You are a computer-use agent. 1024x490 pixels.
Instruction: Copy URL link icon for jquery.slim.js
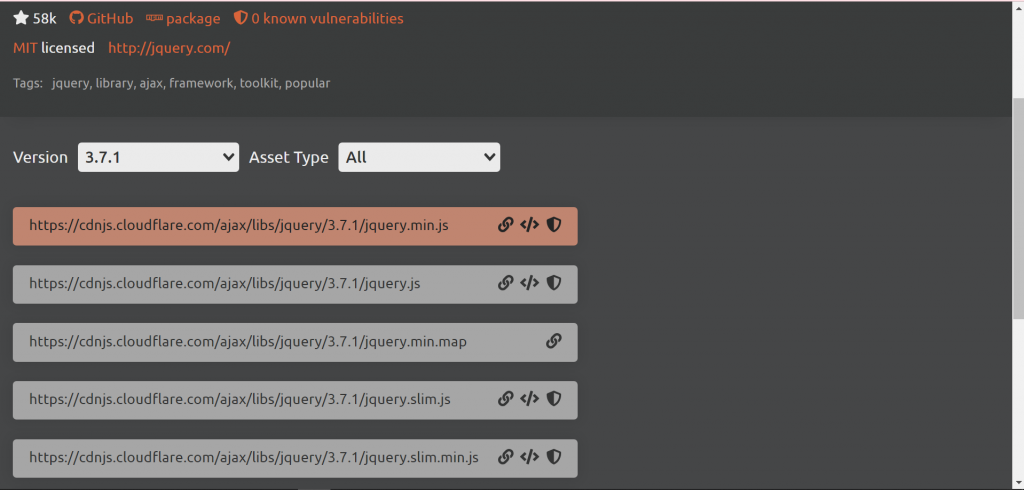coord(505,399)
